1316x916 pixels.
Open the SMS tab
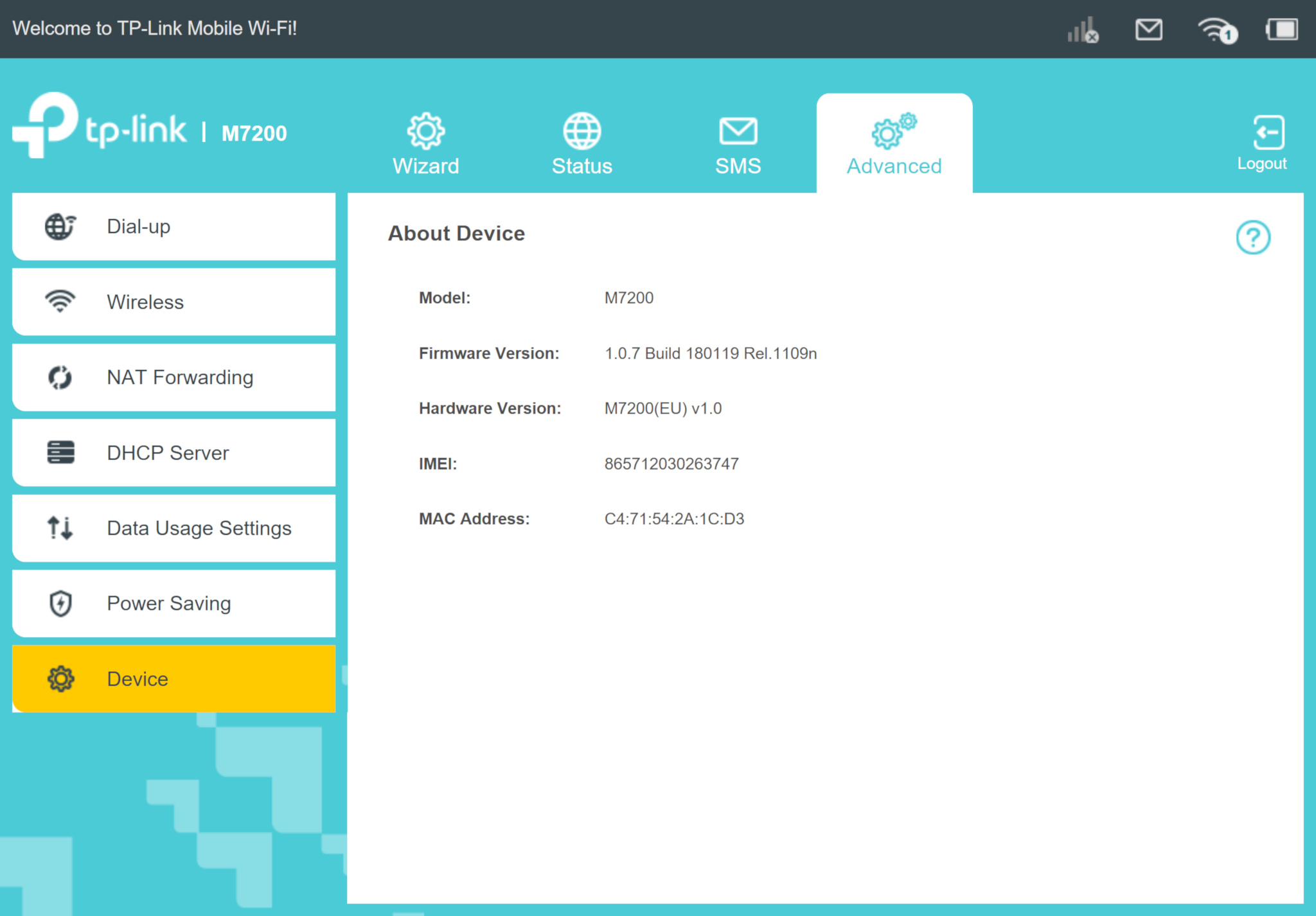pyautogui.click(x=738, y=144)
